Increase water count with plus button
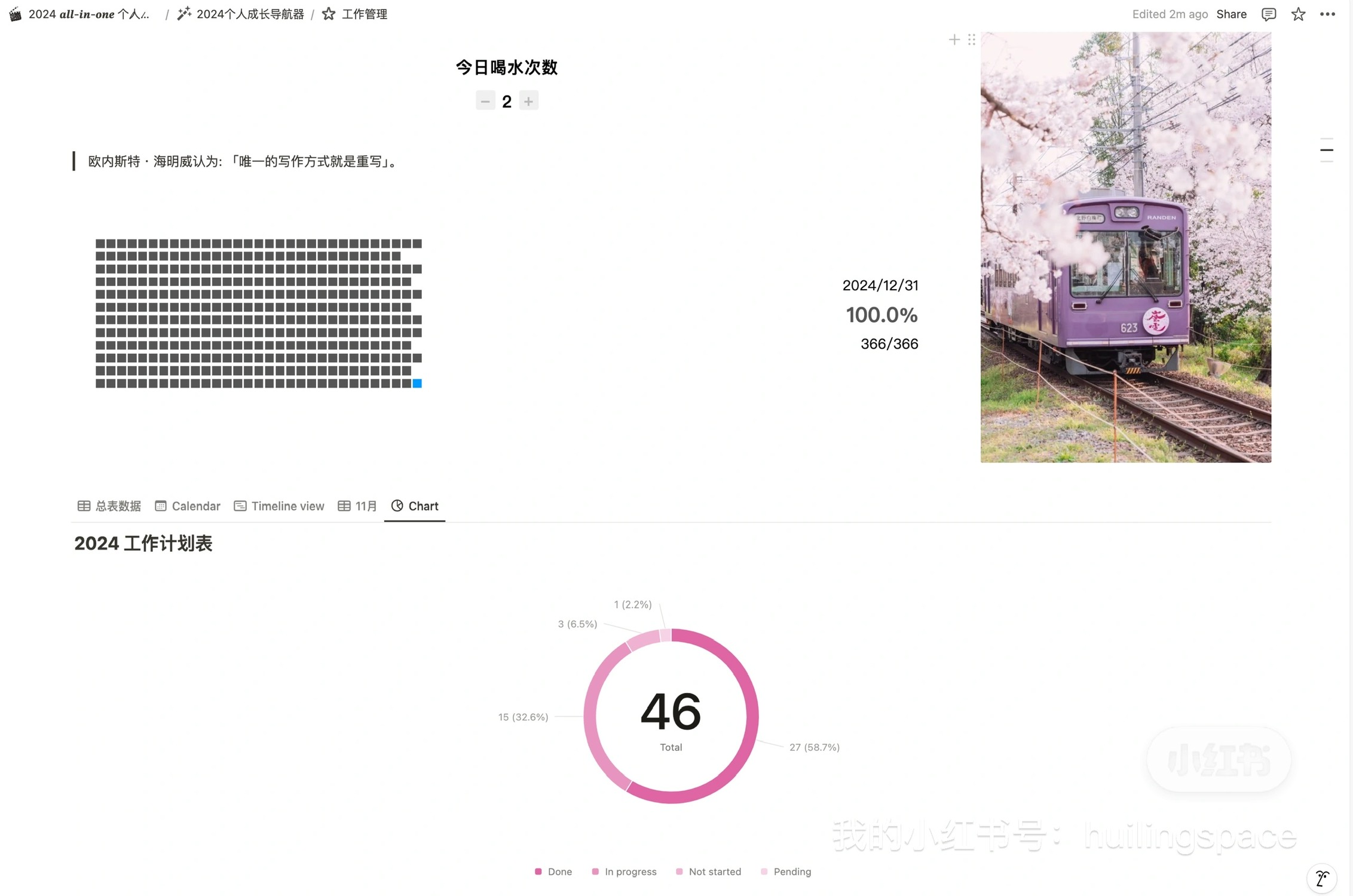 click(x=528, y=101)
